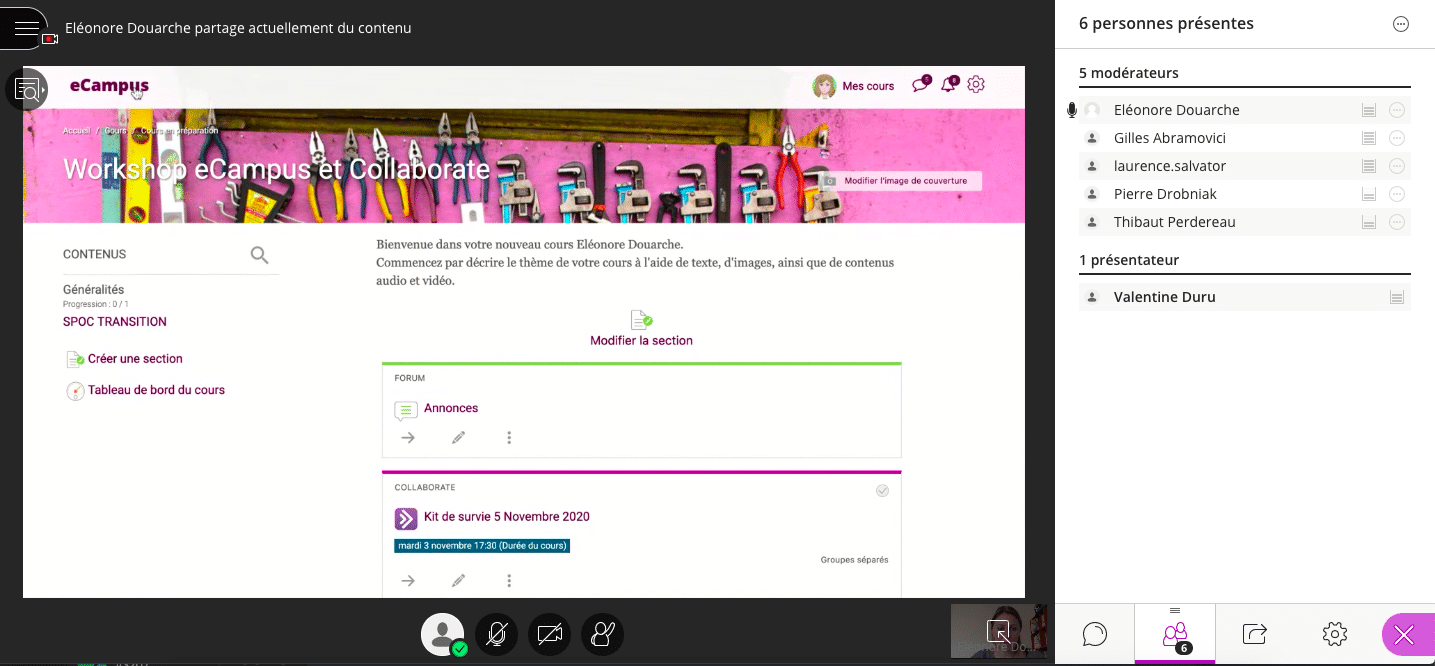Click Modifier l'image de couverture button
Viewport: 1435px width, 666px height.
[901, 181]
